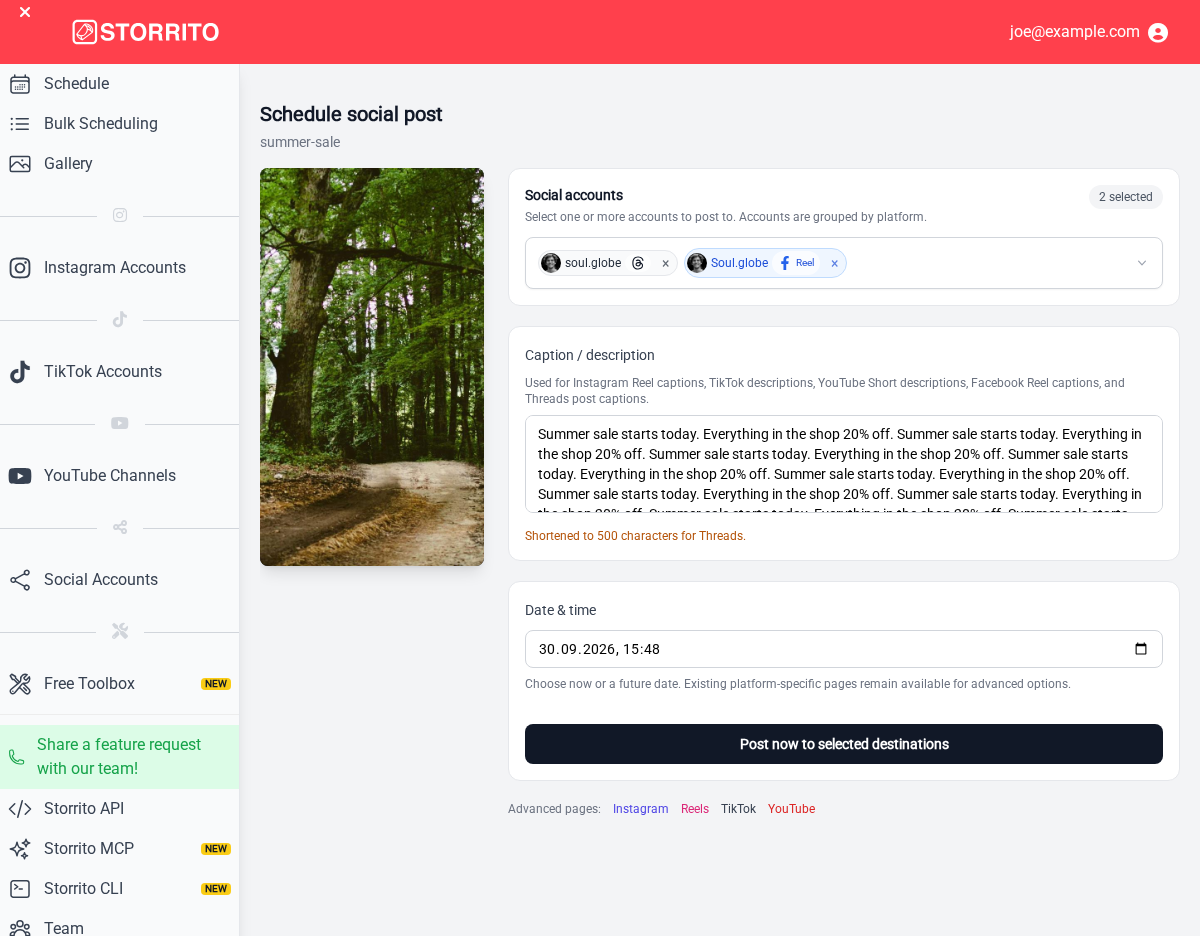
Task: Open Instagram Accounts via its camera icon
Action: coord(20,268)
